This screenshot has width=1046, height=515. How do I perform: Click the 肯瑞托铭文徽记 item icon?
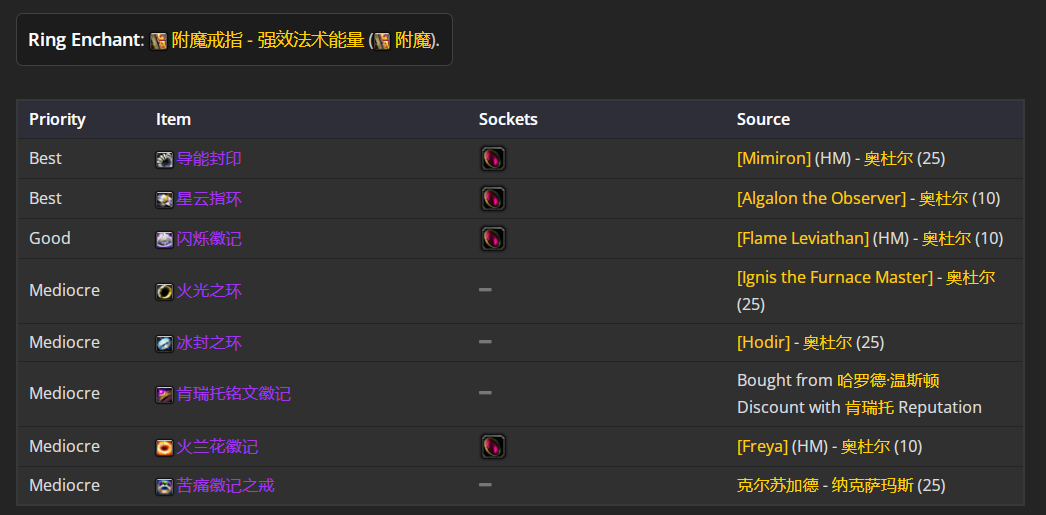[x=164, y=394]
